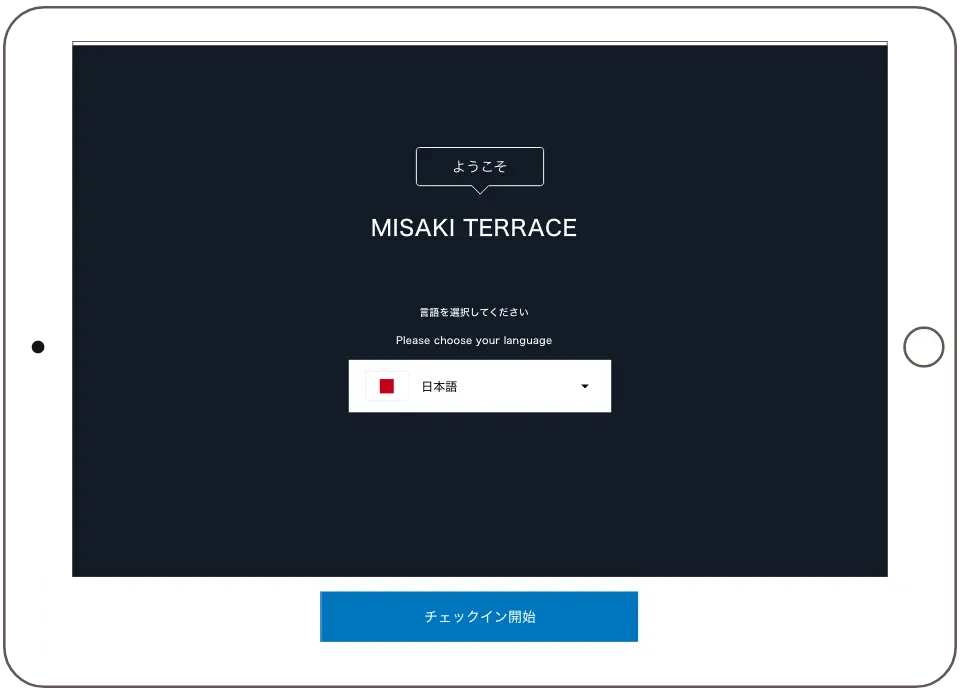
Task: Click the MISAKI TERRACE title
Action: [474, 228]
